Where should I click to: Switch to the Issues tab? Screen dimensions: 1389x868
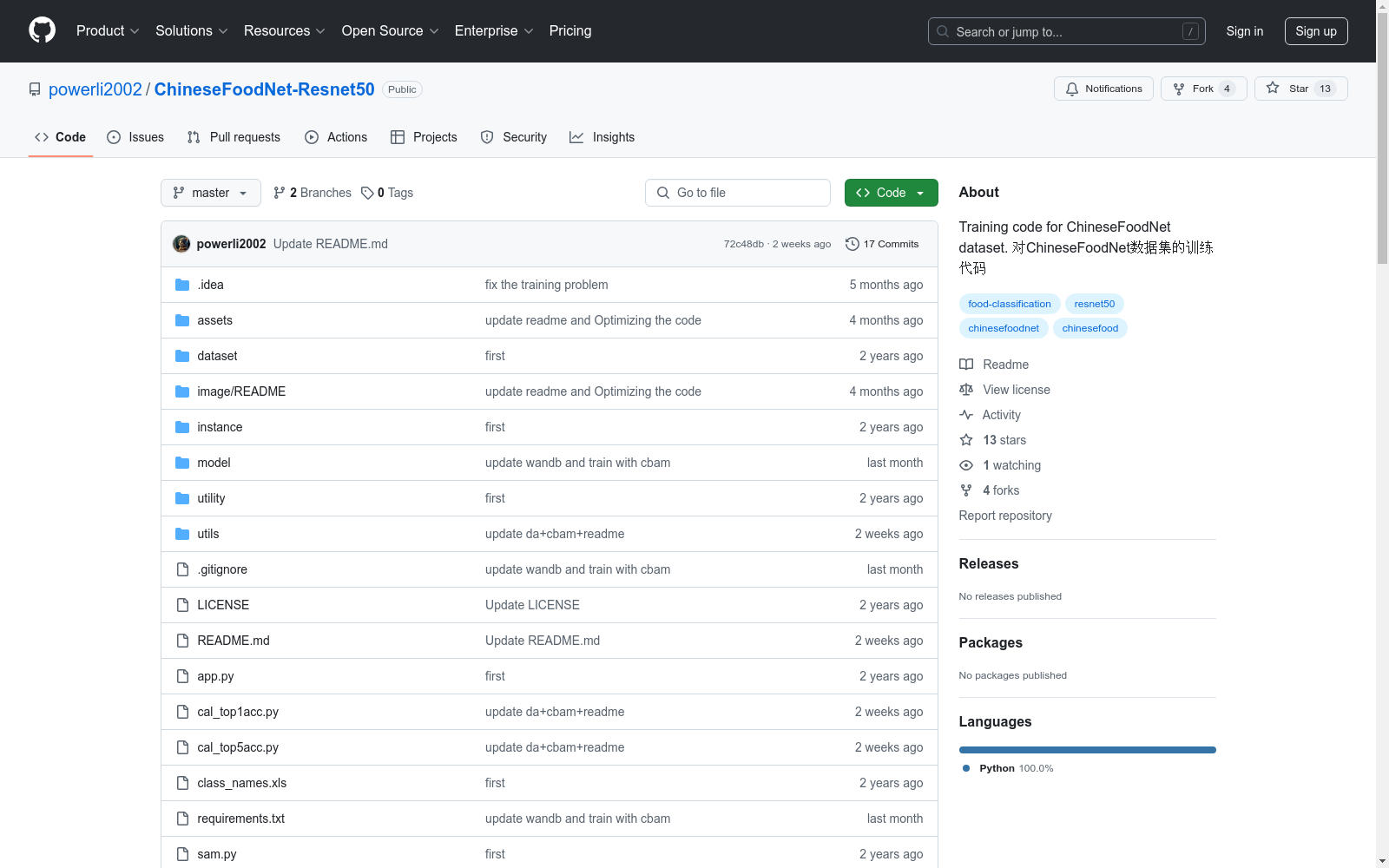(x=135, y=137)
